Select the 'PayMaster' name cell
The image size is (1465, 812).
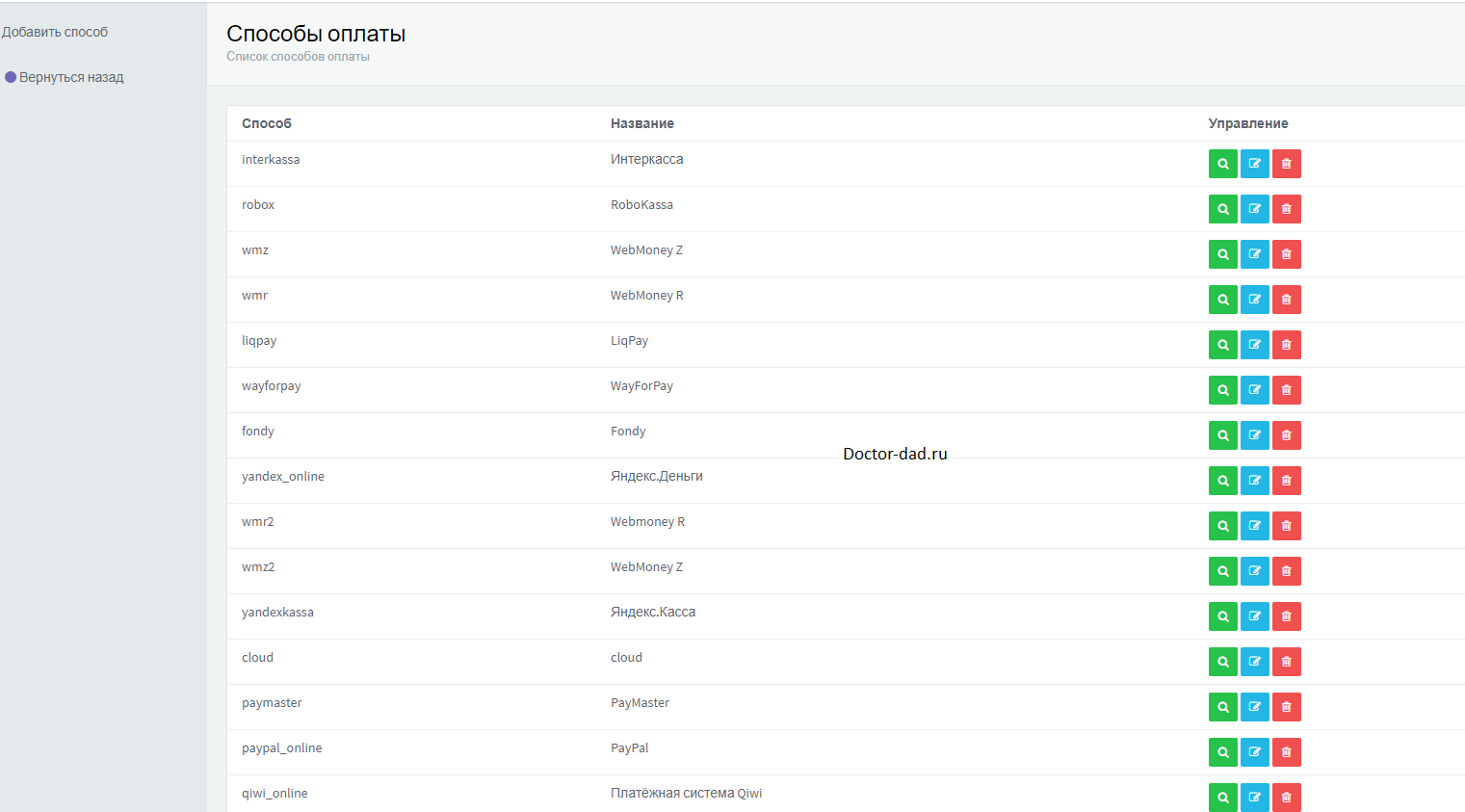click(x=640, y=702)
